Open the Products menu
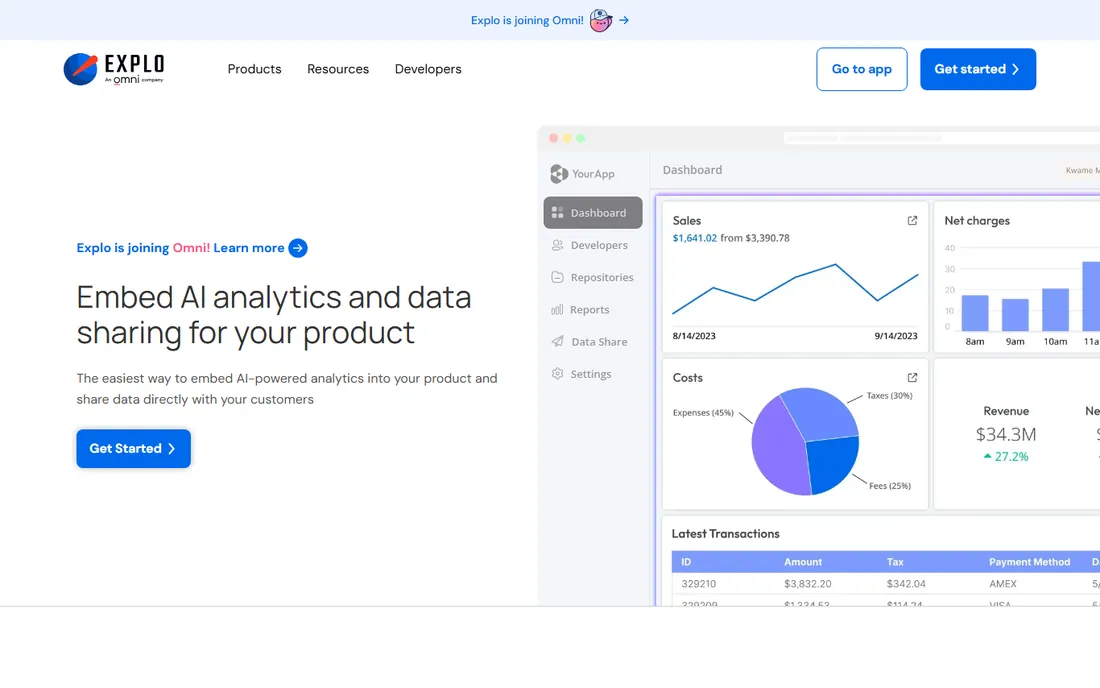 click(x=254, y=69)
